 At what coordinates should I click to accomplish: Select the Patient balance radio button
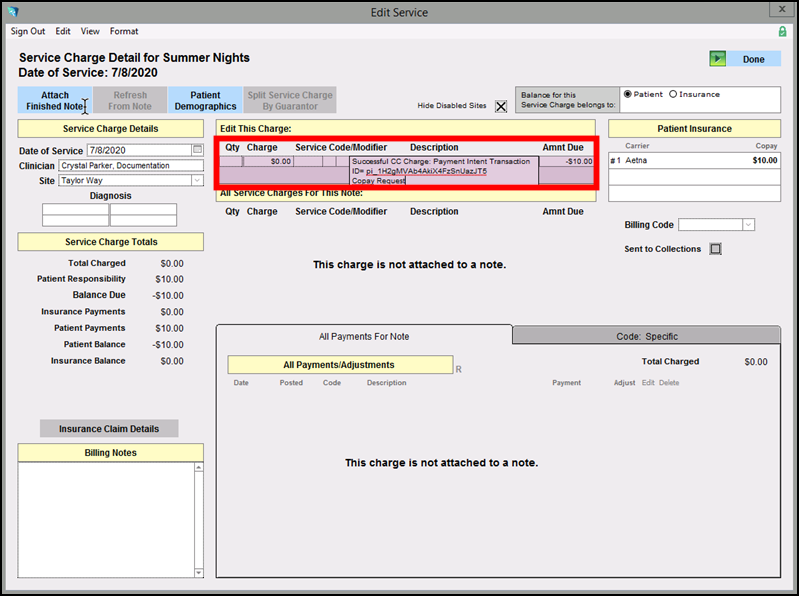[x=627, y=94]
